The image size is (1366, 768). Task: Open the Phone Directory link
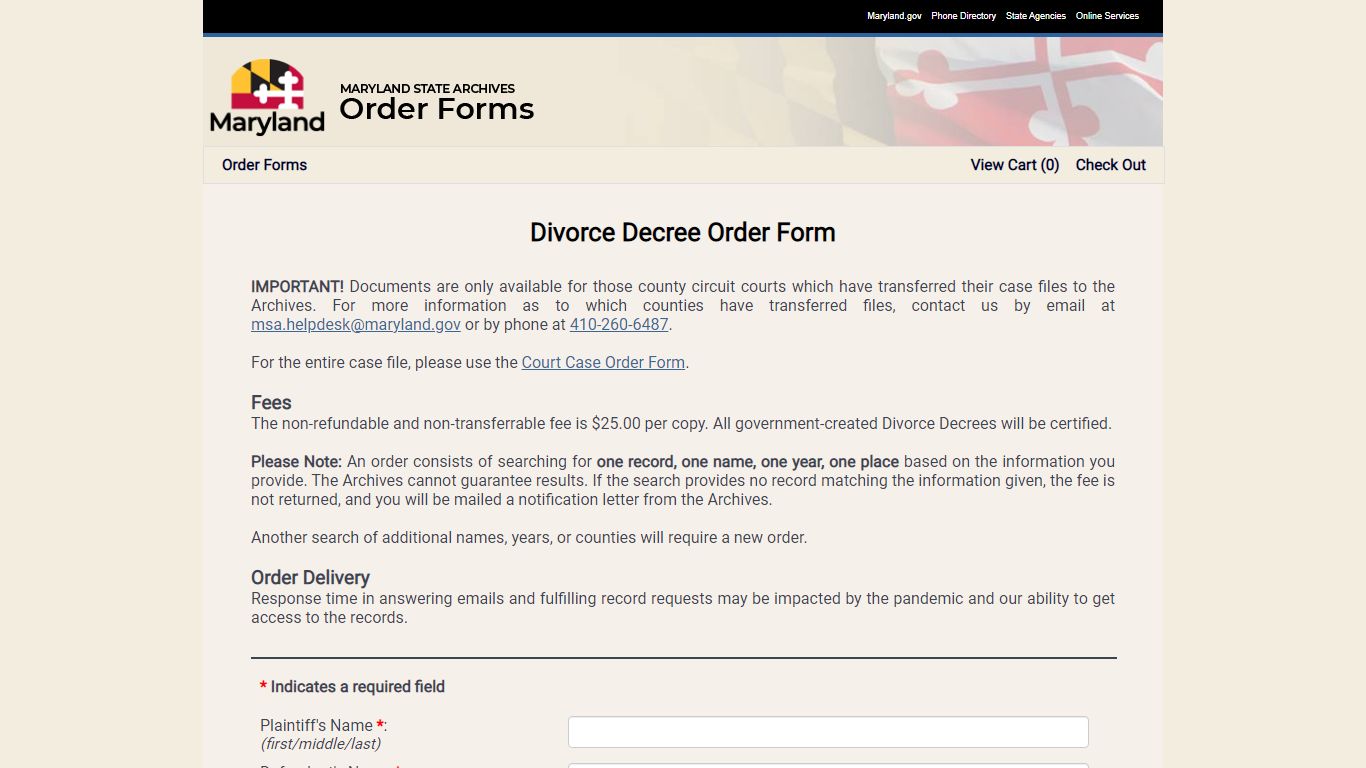click(x=963, y=16)
